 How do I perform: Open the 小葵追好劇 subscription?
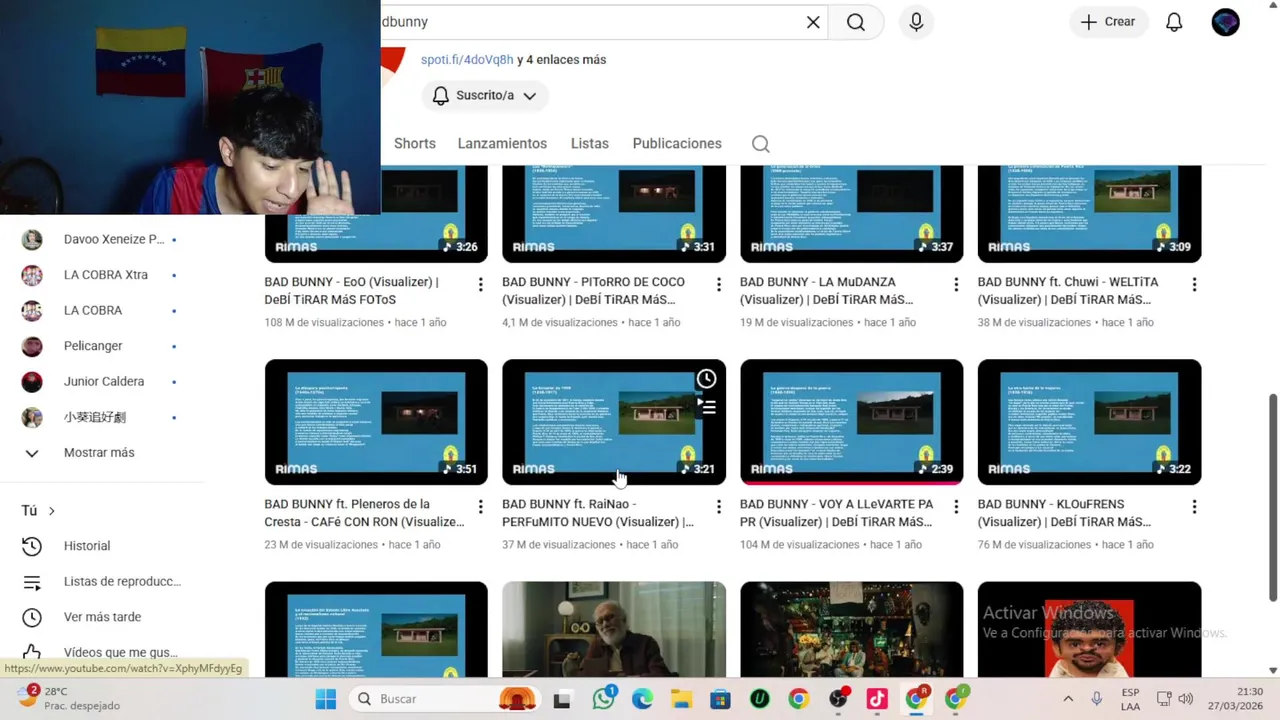click(100, 417)
